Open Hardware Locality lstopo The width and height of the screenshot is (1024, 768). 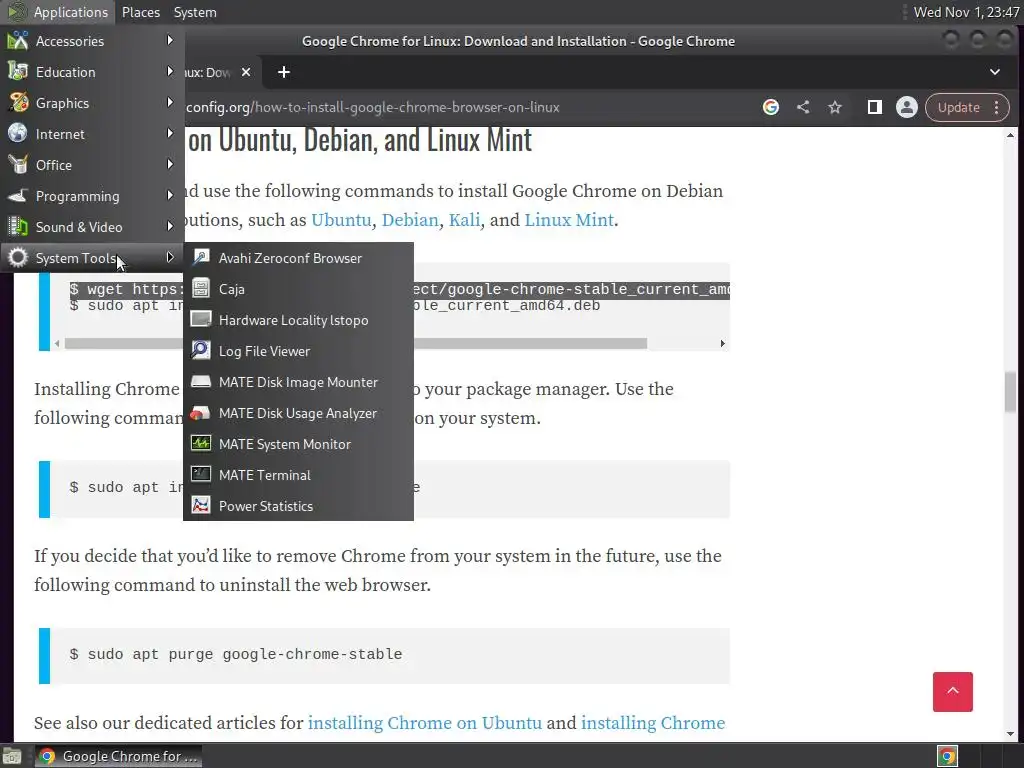(298, 320)
